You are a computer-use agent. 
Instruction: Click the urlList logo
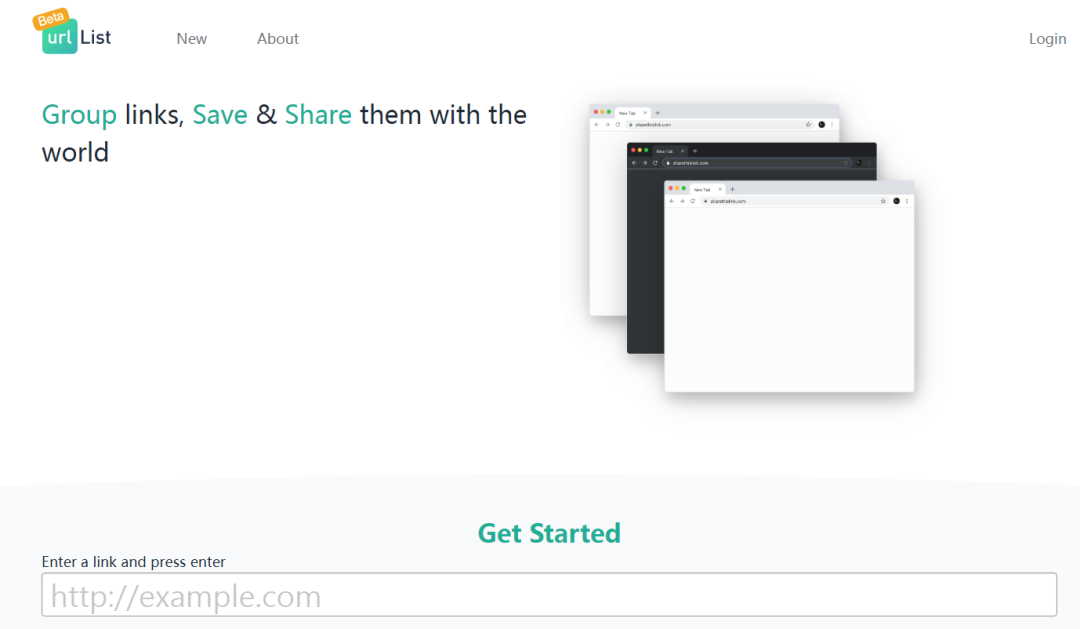[72, 32]
